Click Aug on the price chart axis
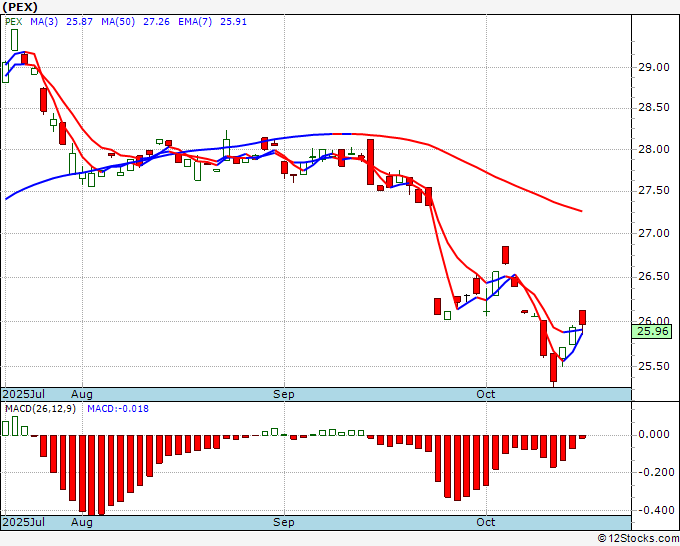The image size is (680, 546). coord(82,394)
